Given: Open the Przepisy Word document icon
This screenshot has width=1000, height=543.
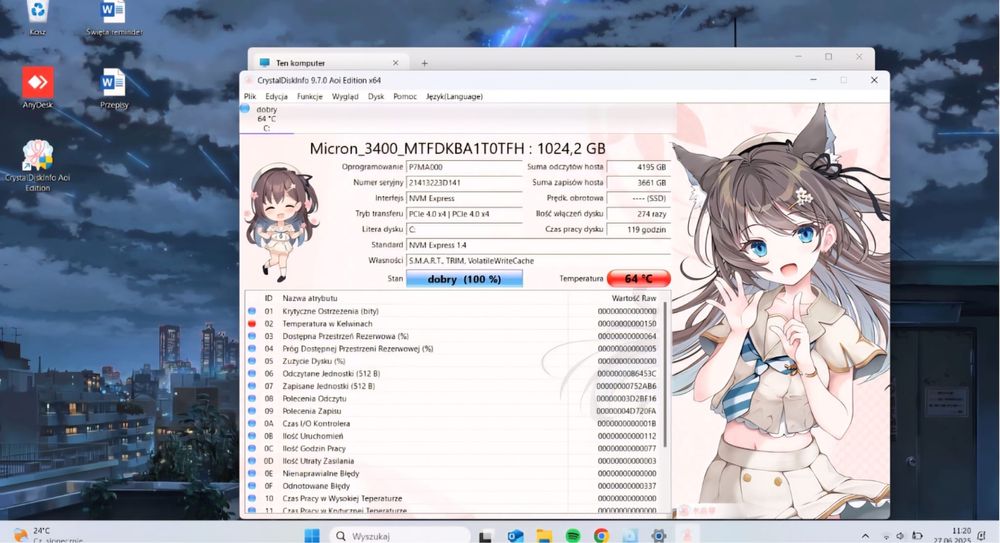Looking at the screenshot, I should [114, 89].
